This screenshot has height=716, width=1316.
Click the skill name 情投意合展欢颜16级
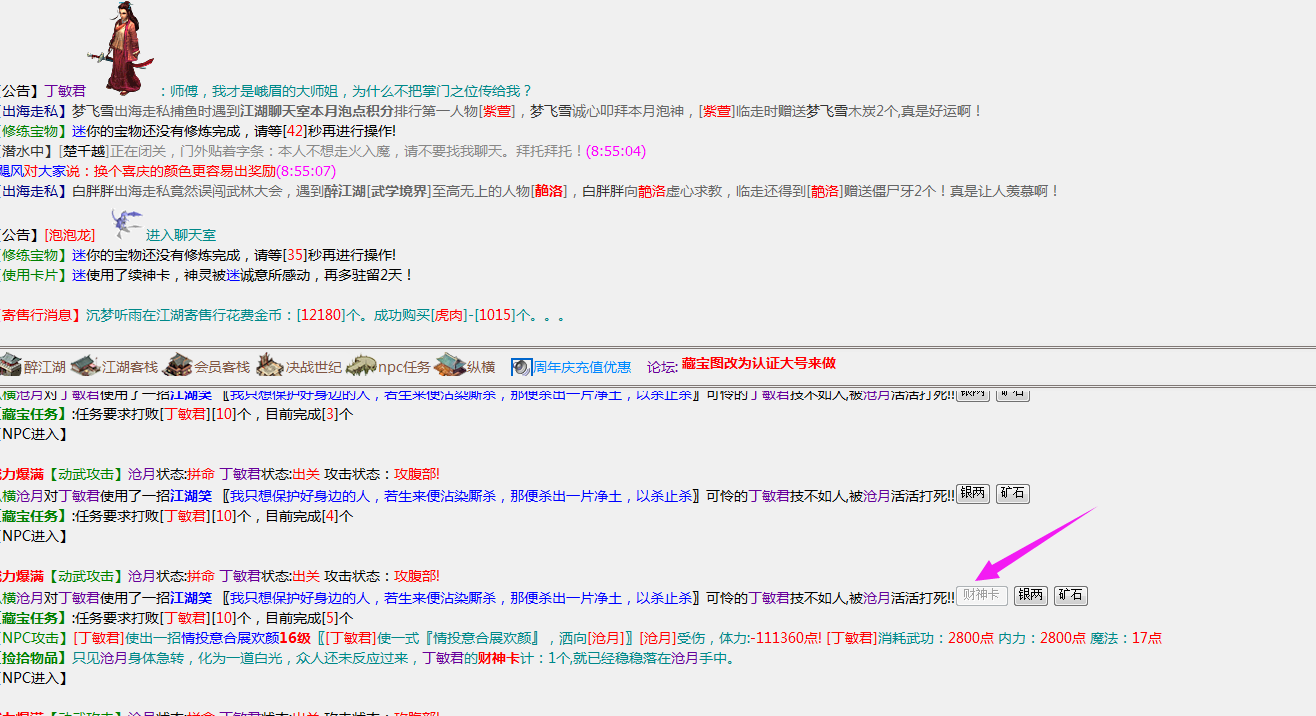coord(244,638)
